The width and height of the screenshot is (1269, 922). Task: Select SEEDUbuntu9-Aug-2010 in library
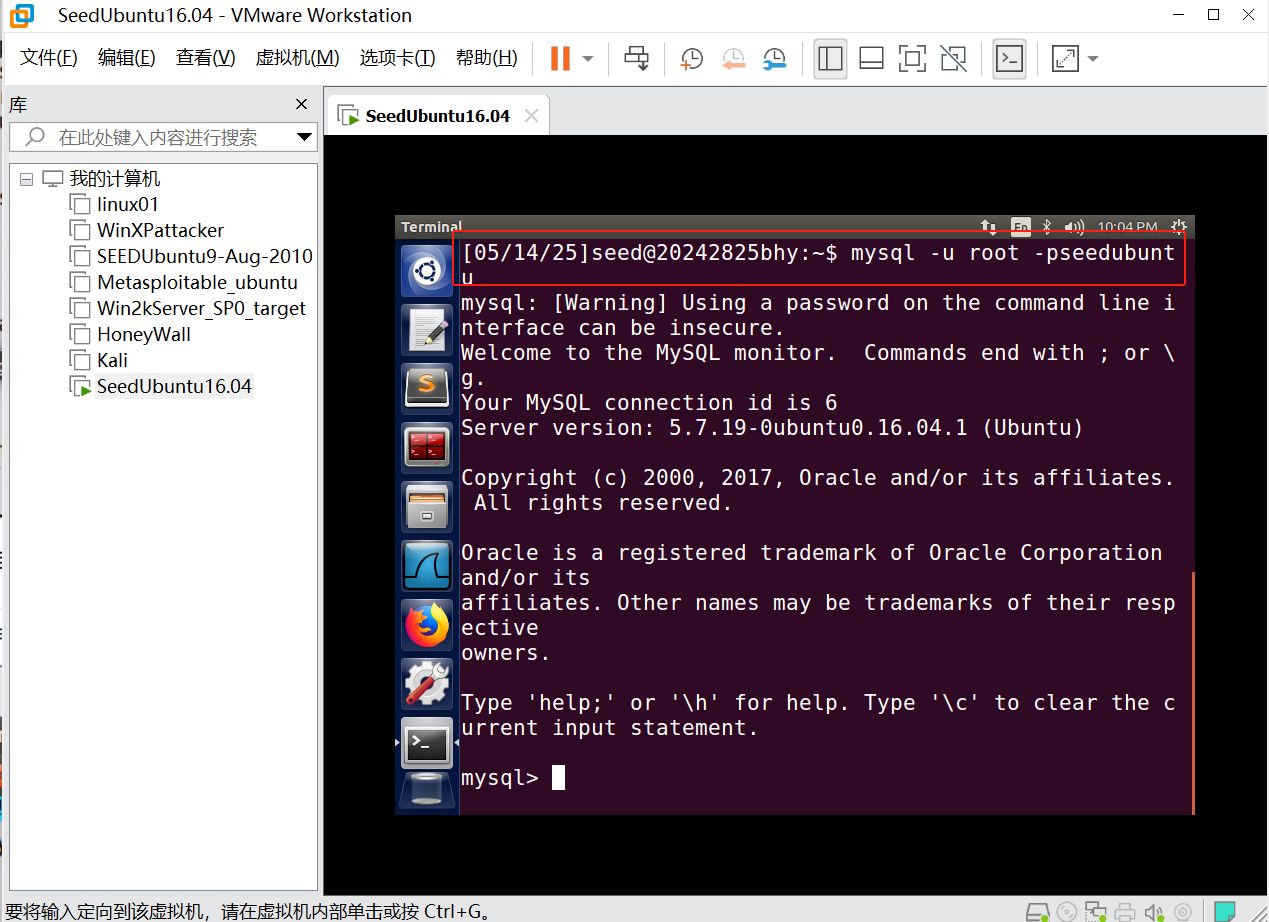pos(204,256)
